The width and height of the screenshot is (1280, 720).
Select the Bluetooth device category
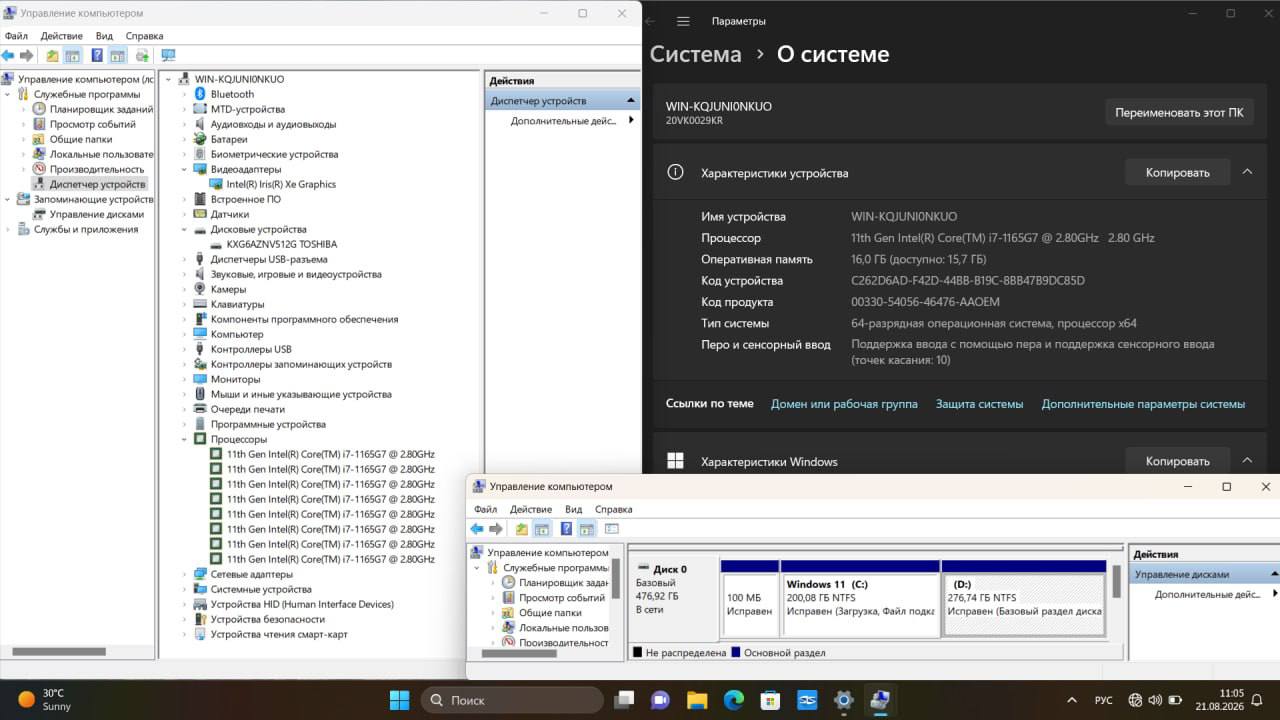(232, 94)
